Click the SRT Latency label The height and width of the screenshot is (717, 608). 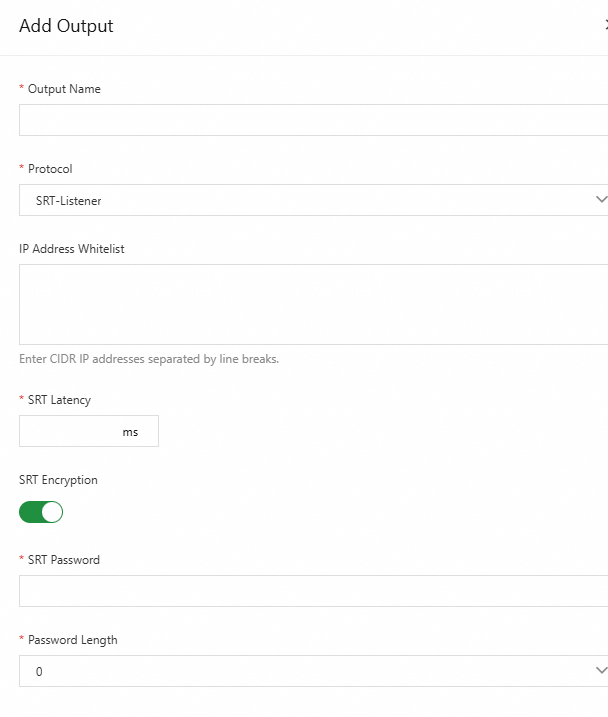pos(59,400)
